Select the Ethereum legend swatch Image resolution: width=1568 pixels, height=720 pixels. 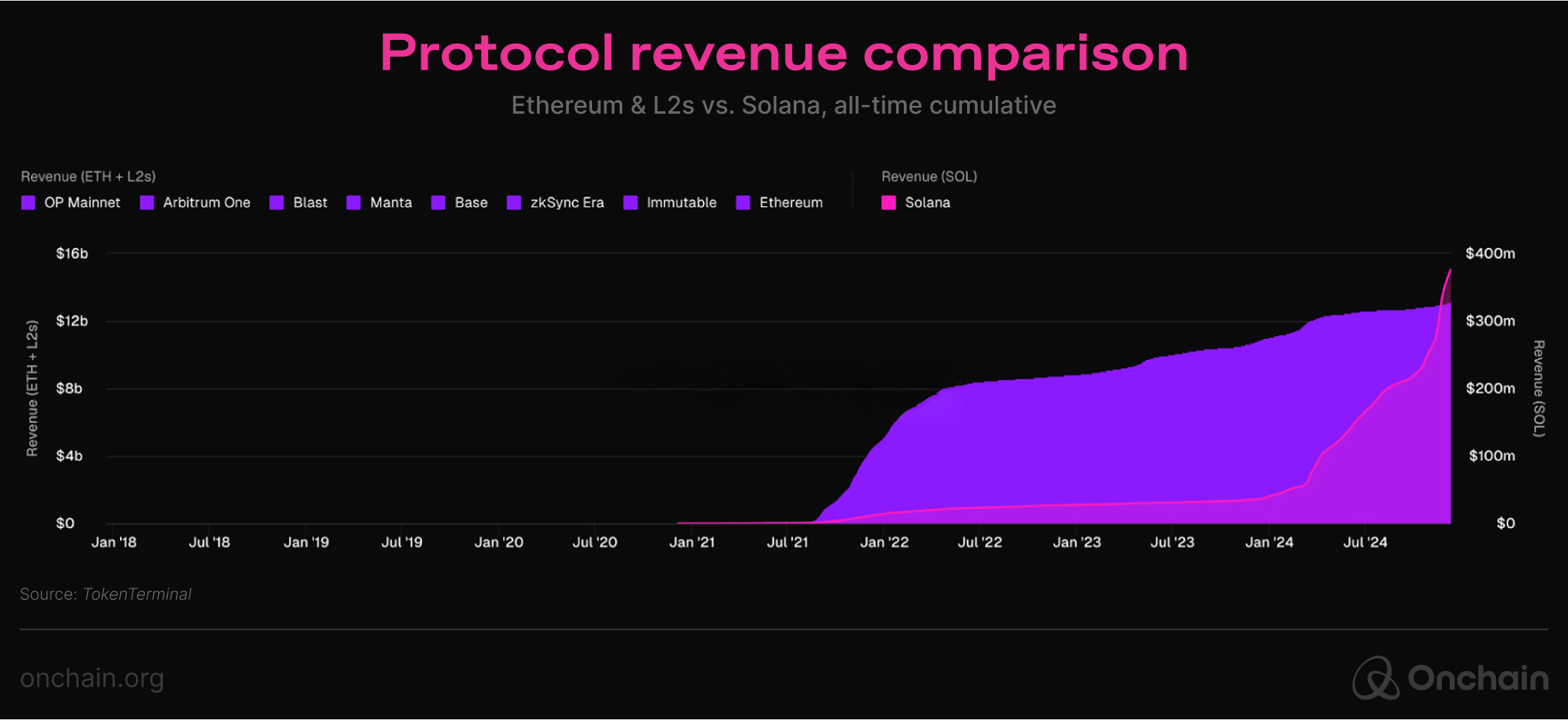[x=744, y=203]
